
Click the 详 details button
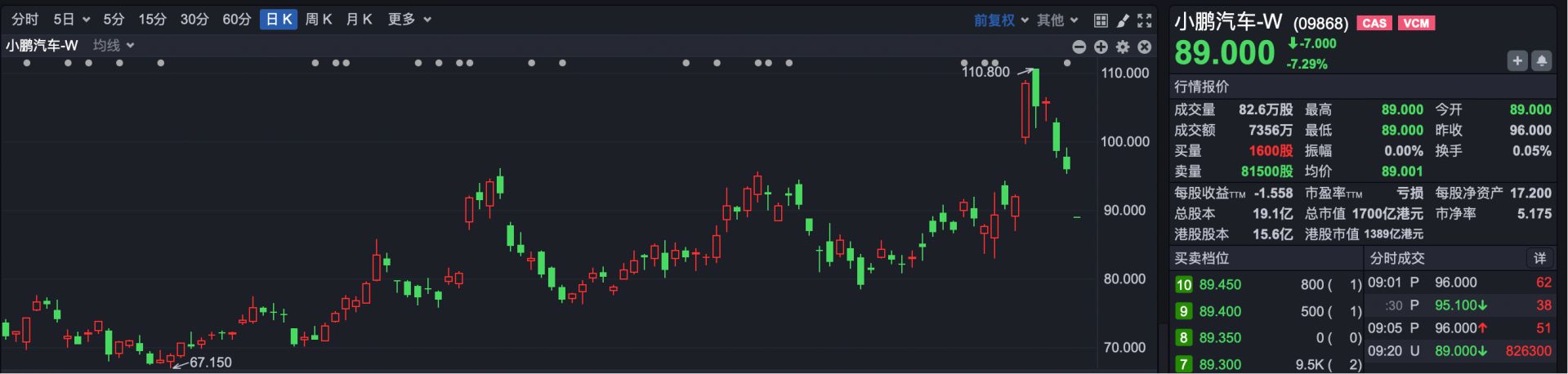1539,258
